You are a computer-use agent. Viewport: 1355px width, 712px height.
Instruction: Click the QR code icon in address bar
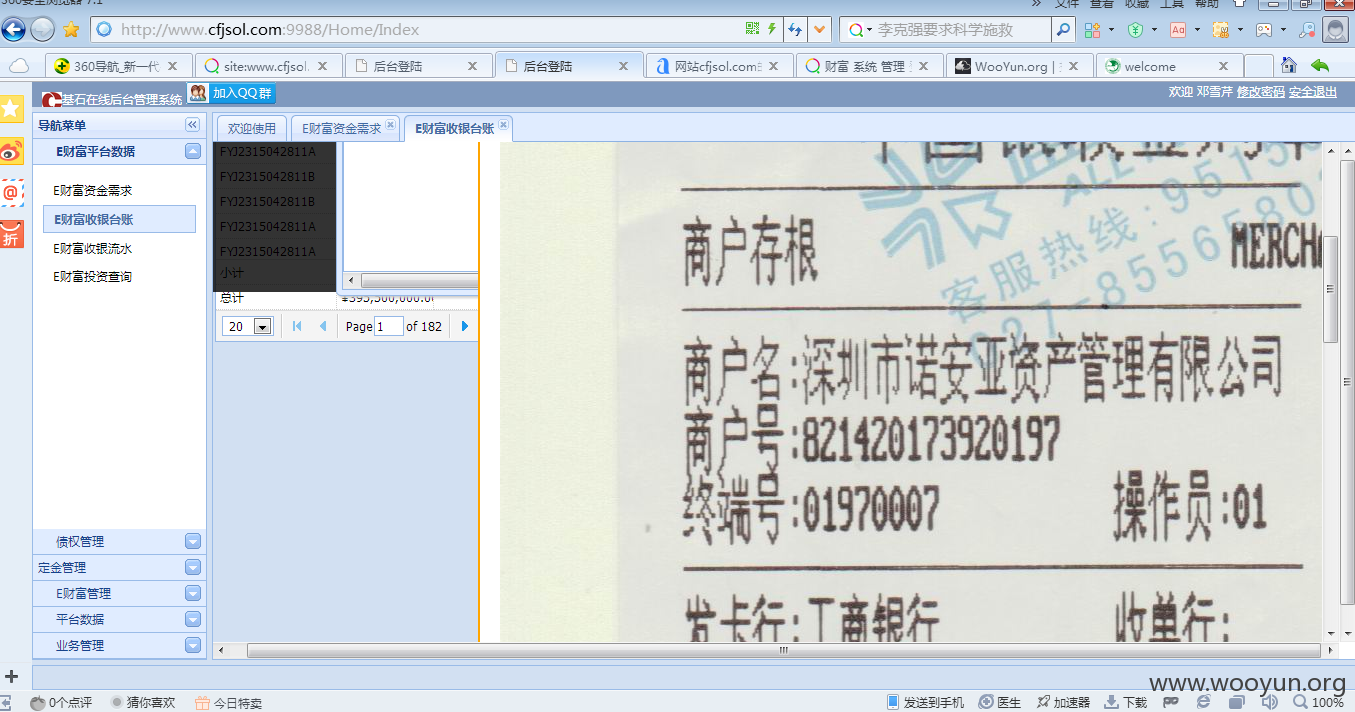[x=752, y=29]
